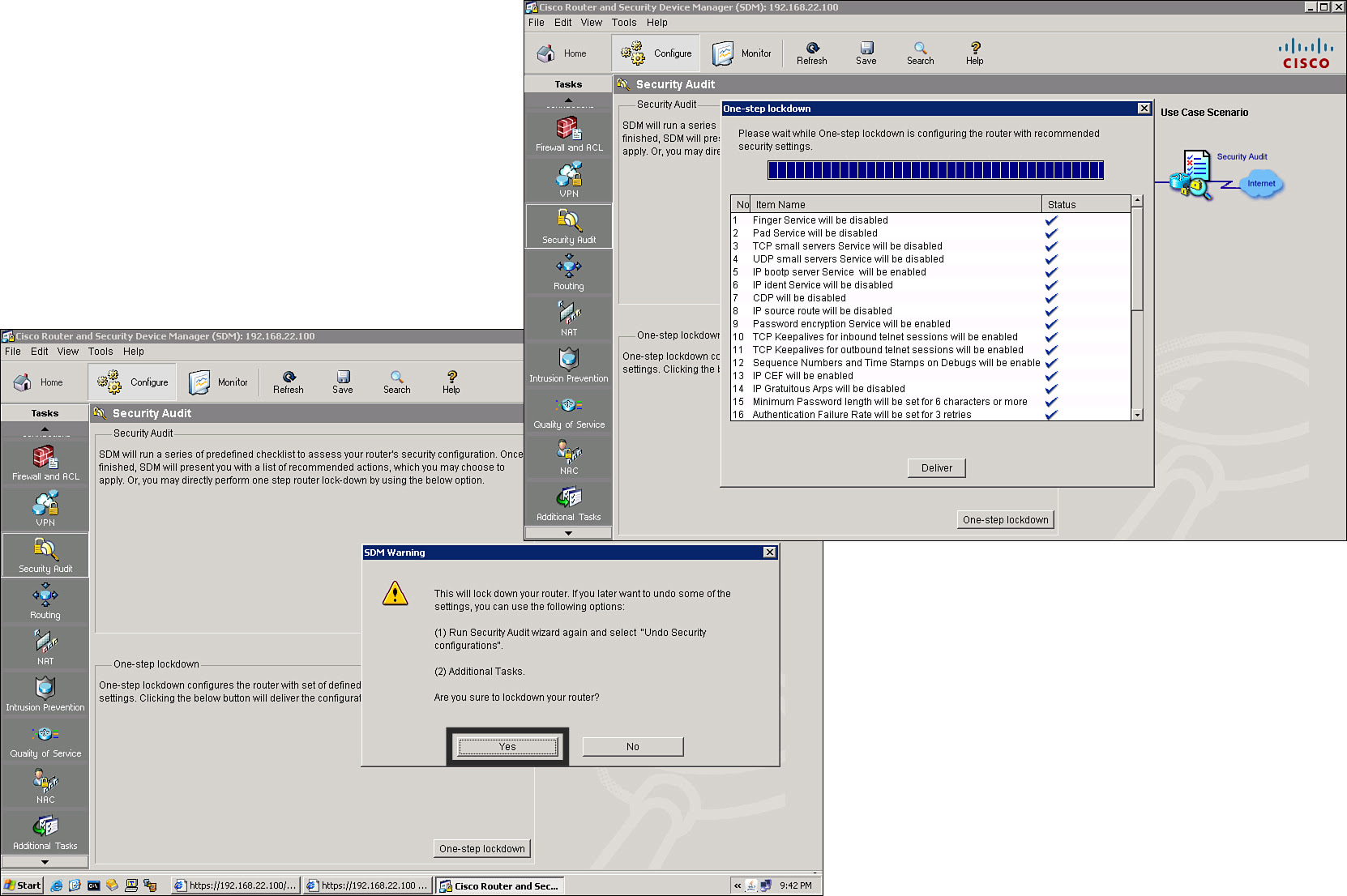This screenshot has height=896, width=1347.
Task: Open Quality of Service in upper window sidebar
Action: pos(569,411)
